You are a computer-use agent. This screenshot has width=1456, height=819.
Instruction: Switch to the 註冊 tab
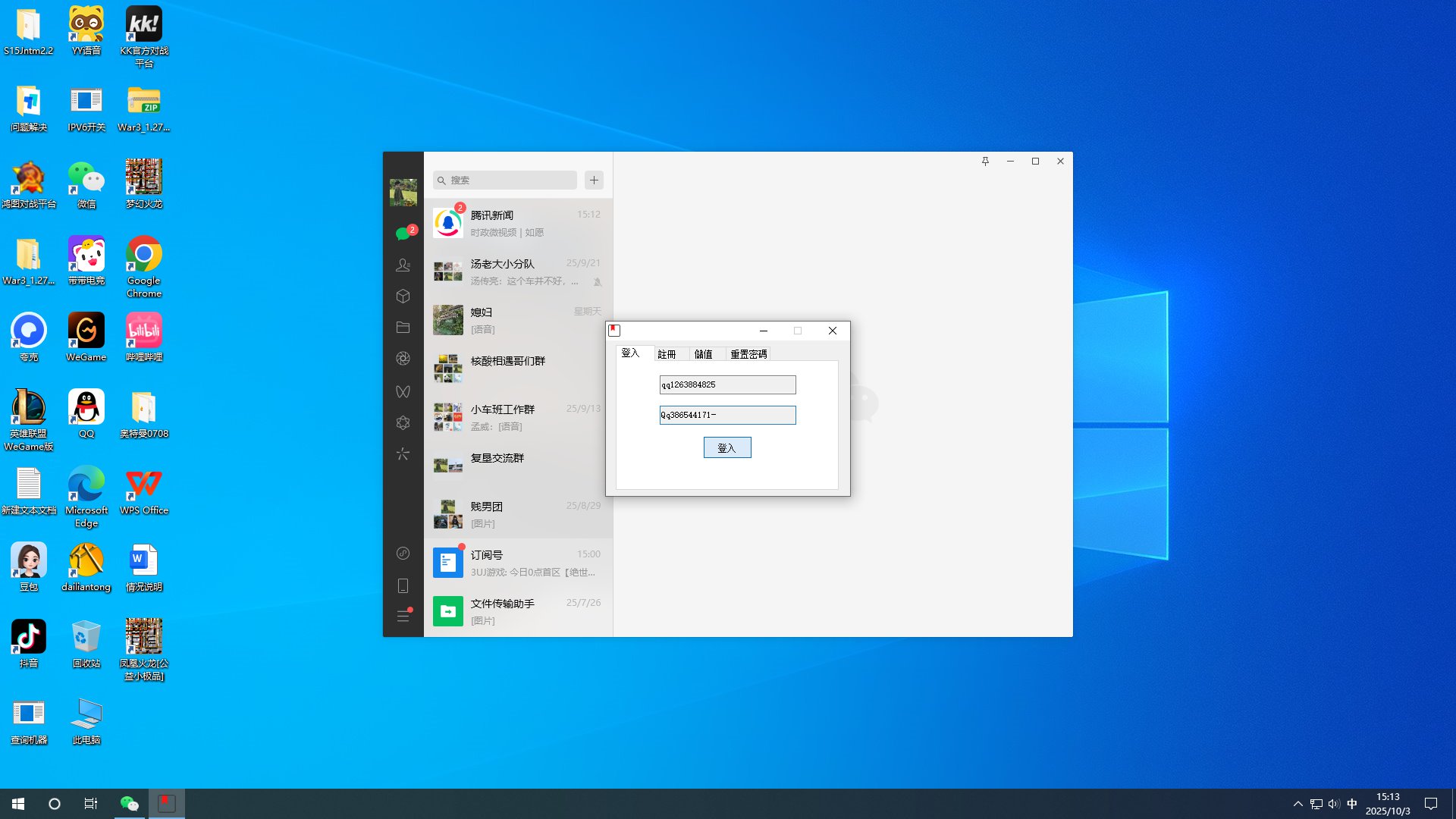click(x=667, y=354)
